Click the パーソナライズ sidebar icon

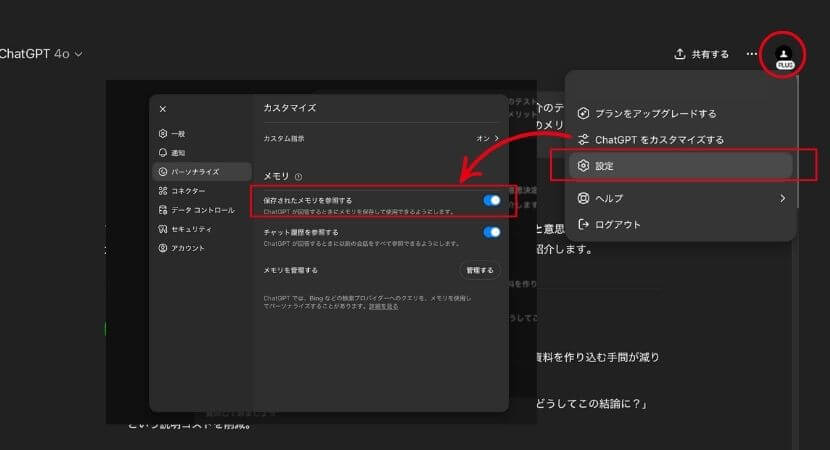click(163, 172)
